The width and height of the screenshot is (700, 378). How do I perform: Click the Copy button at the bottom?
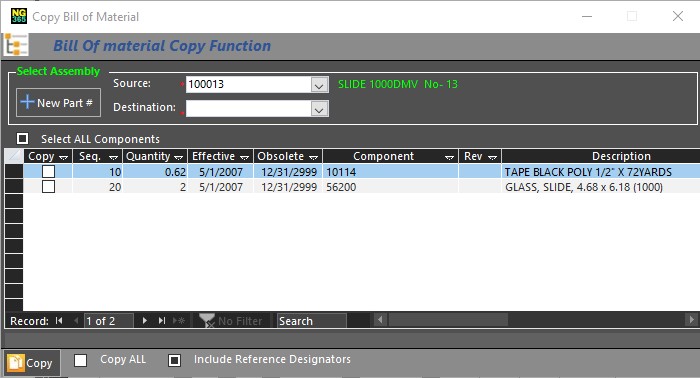coord(32,363)
